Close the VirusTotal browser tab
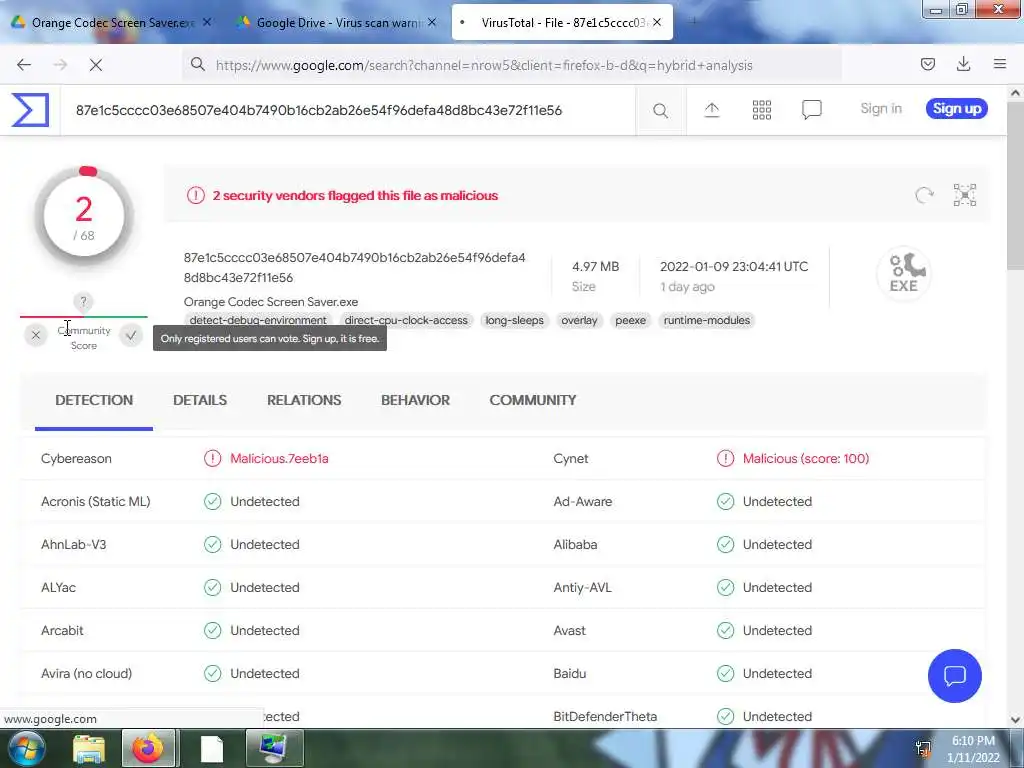 pos(657,22)
